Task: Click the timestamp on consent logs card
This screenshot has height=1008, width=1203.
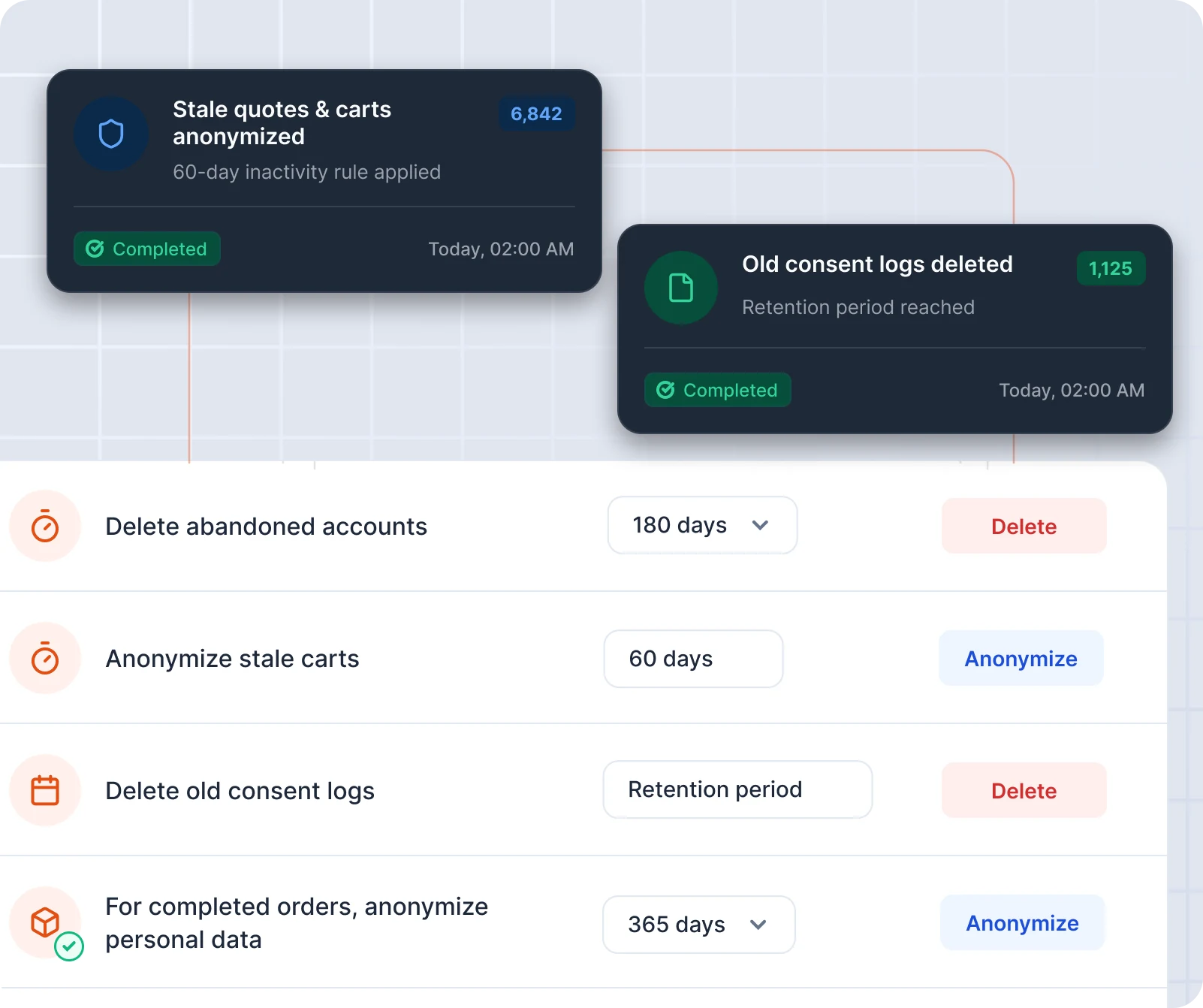Action: [1072, 391]
